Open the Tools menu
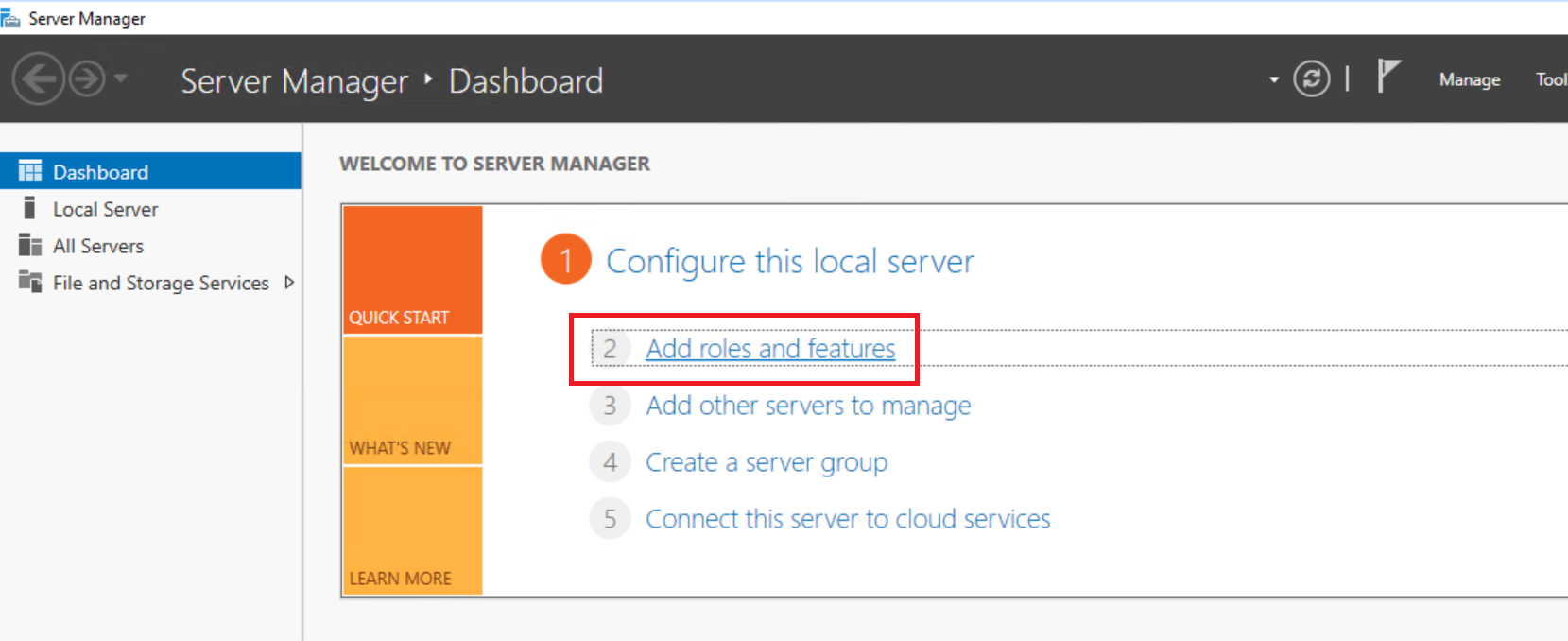 coord(1551,79)
